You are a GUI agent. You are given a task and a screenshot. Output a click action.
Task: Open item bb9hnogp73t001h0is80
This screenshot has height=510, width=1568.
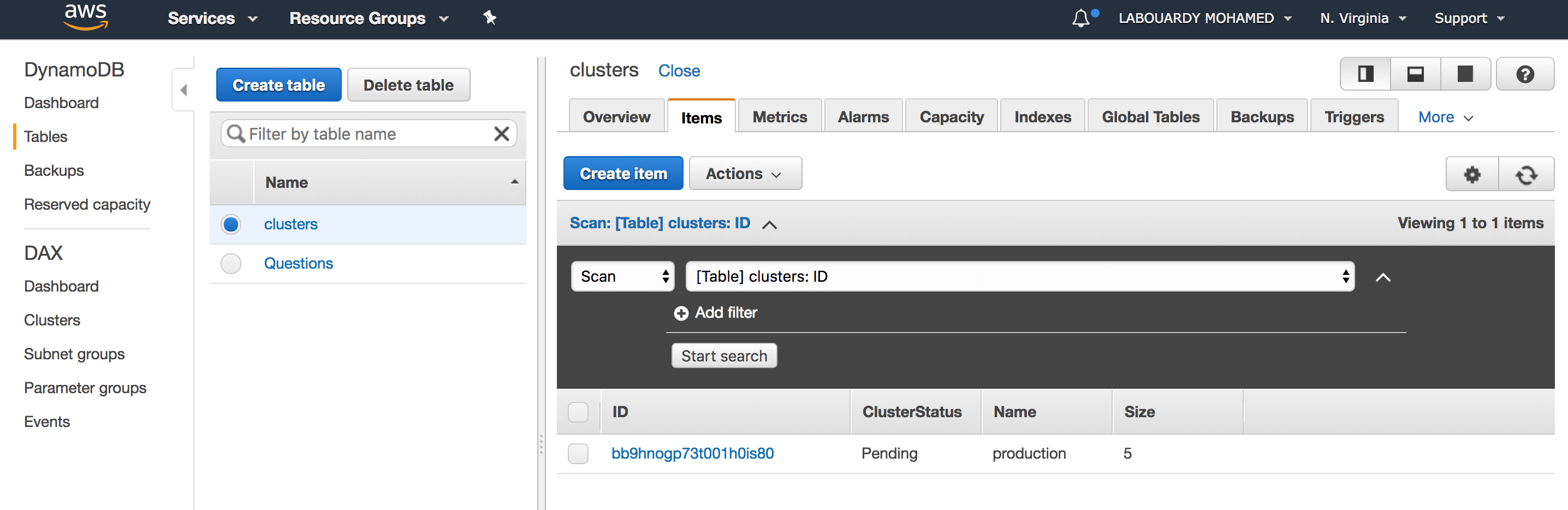click(692, 453)
